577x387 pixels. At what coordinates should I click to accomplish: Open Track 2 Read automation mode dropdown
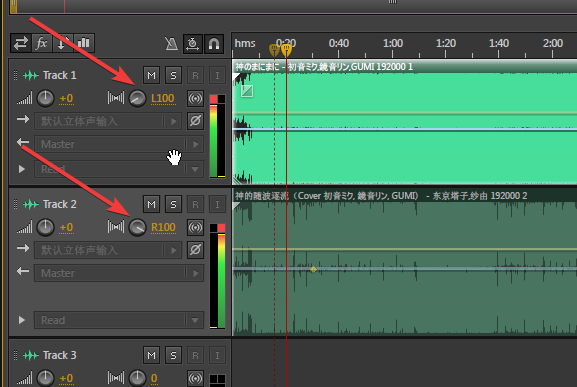(x=119, y=320)
